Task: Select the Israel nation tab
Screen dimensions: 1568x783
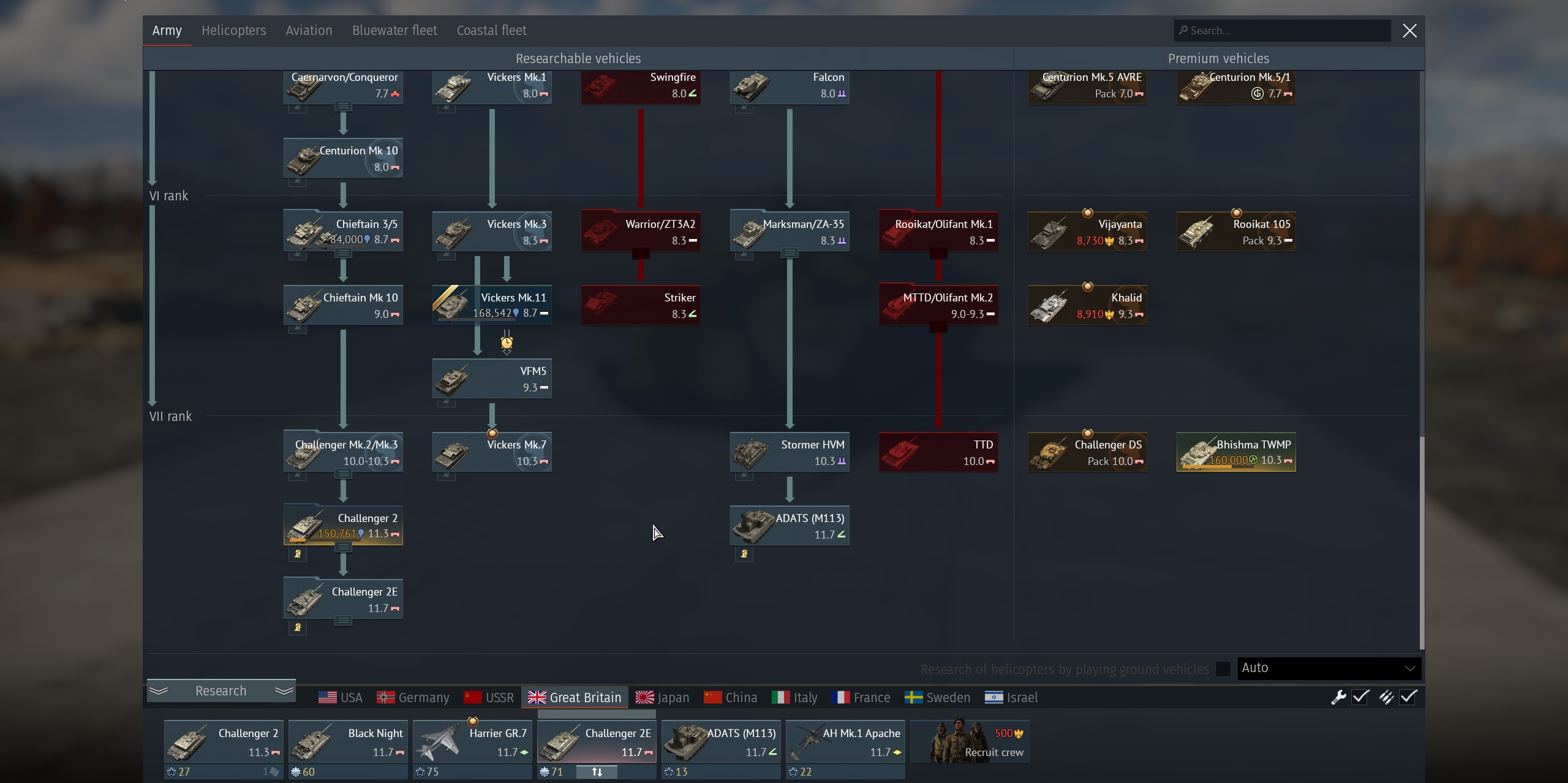Action: point(1011,698)
